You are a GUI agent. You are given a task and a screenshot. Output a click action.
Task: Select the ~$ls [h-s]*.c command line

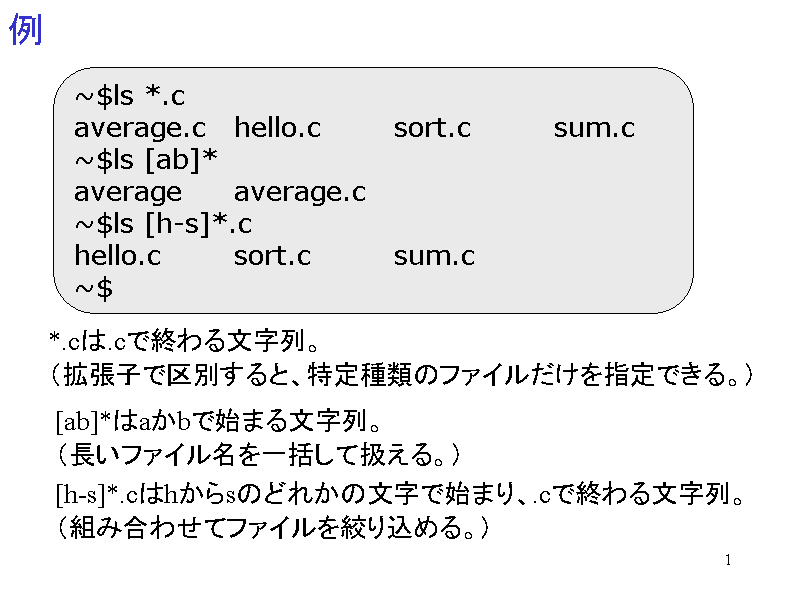pos(163,224)
